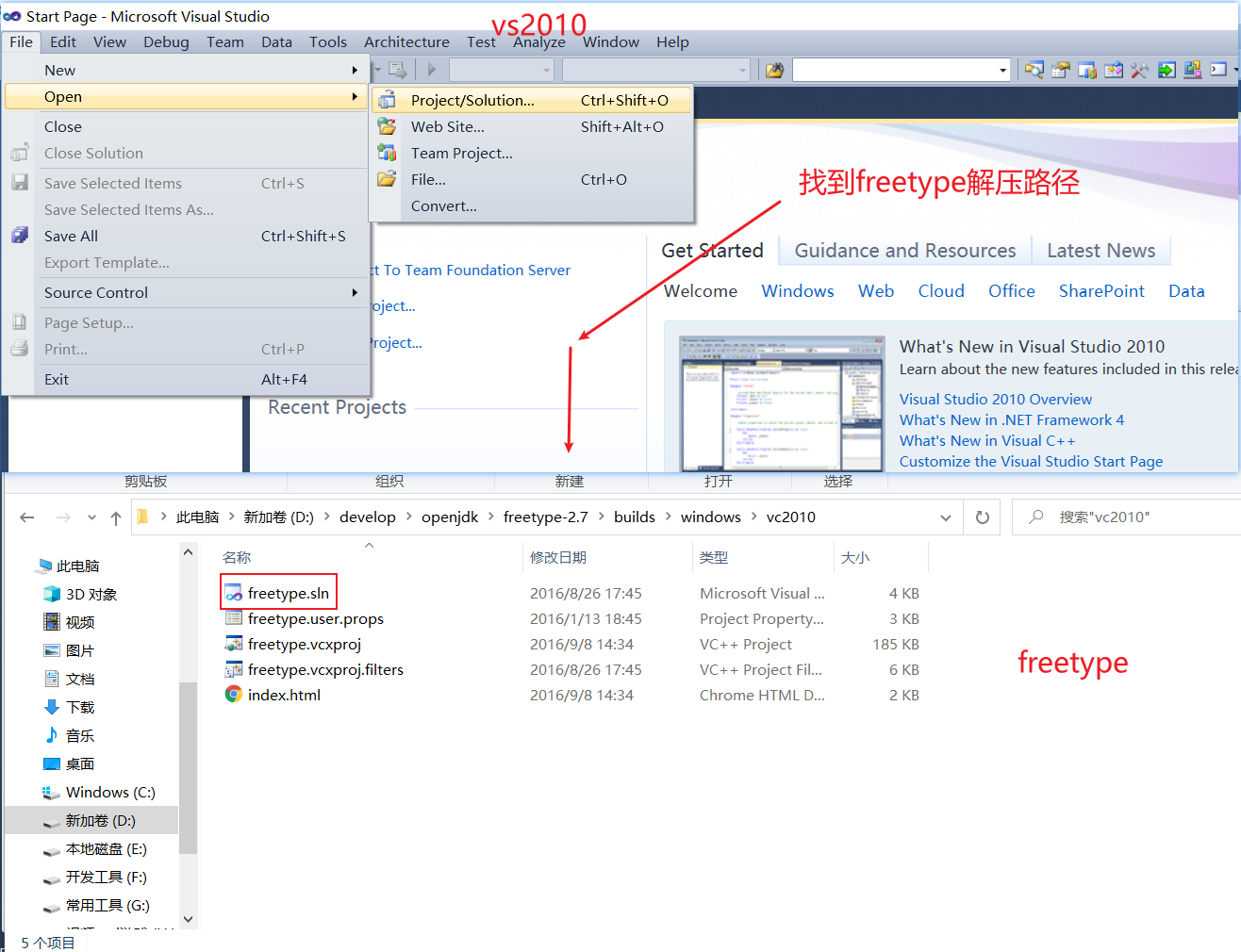Go up one folder with the up arrow
Image resolution: width=1241 pixels, height=952 pixels.
tap(116, 517)
